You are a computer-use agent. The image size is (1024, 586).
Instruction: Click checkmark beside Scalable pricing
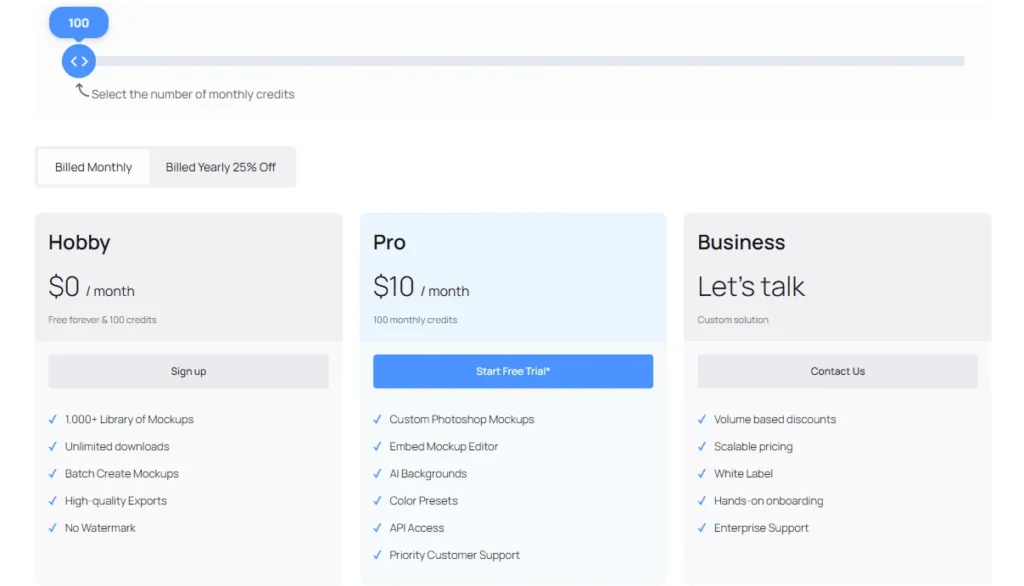click(702, 447)
